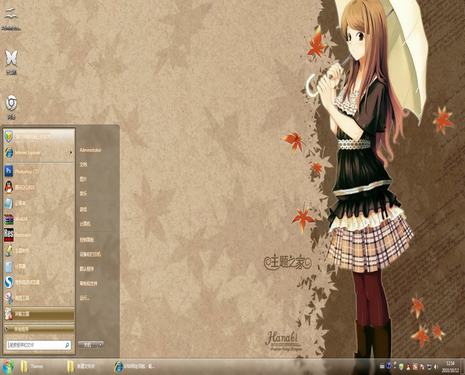Open the Administrator user folder link
Viewport: 465px width, 375px height.
(90, 150)
